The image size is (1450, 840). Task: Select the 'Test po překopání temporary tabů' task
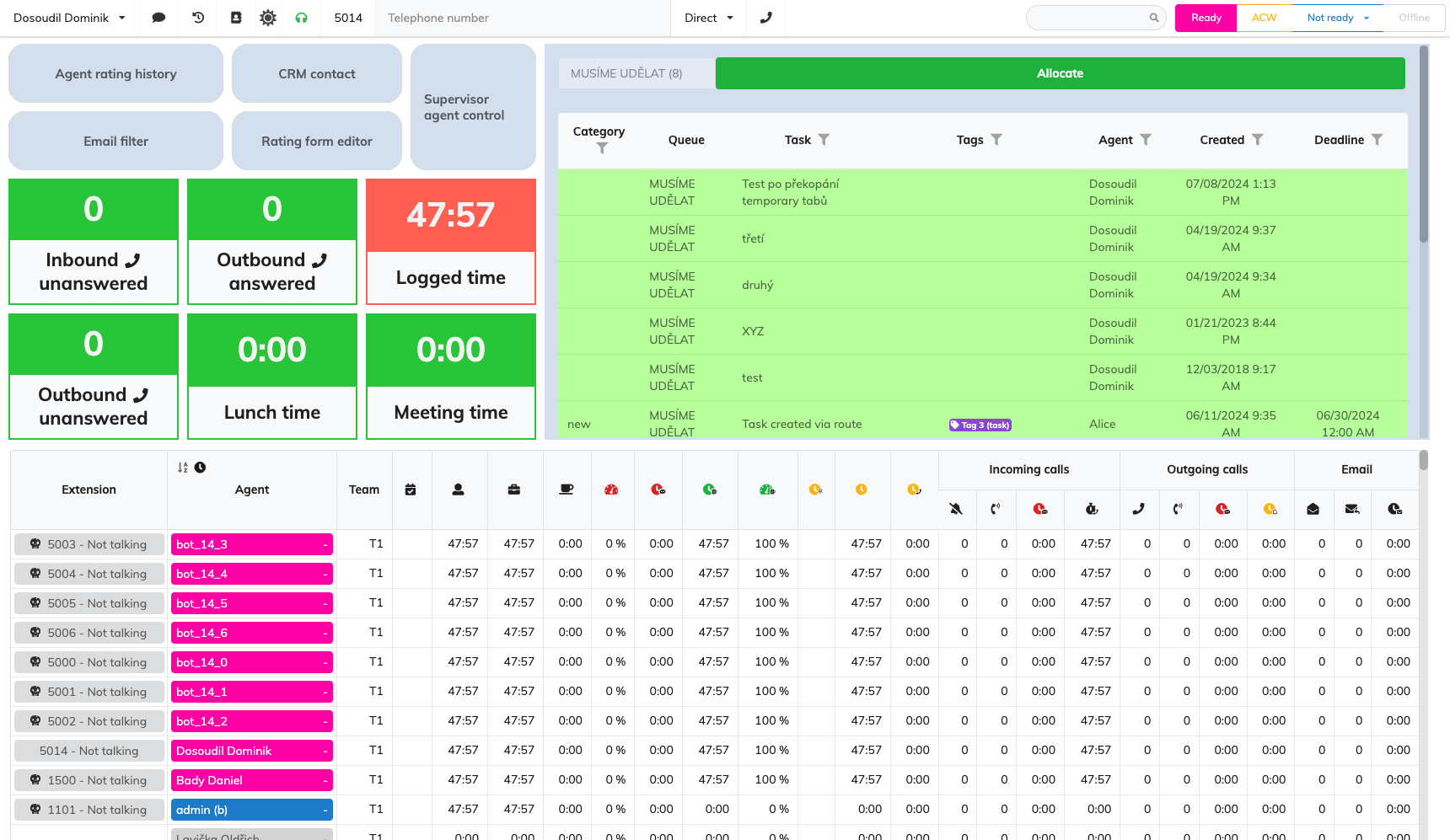(983, 192)
